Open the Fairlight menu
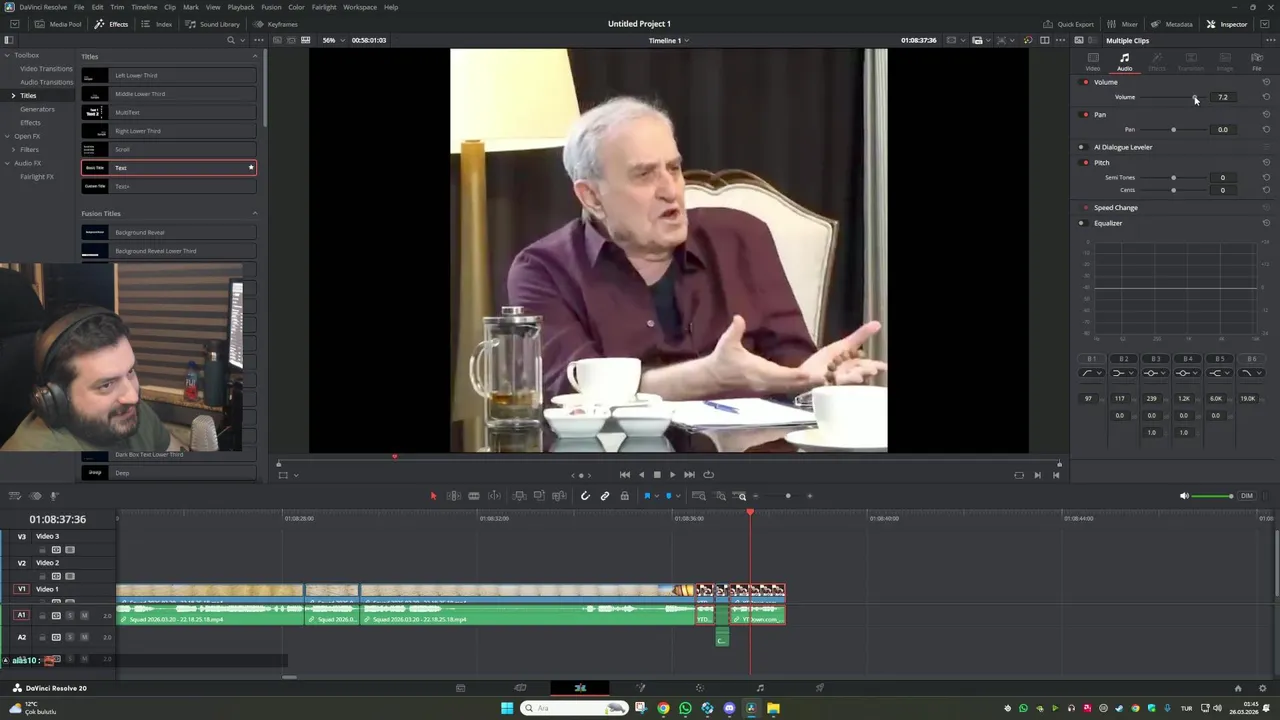Screen dimensions: 1280x720 (x=324, y=7)
